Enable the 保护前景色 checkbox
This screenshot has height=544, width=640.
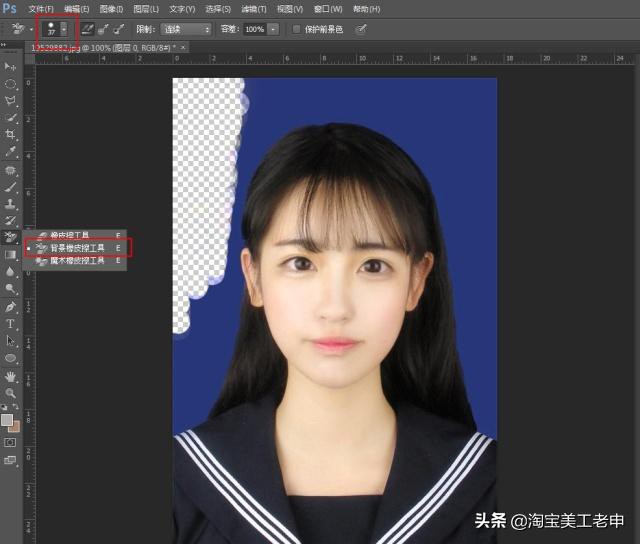click(x=296, y=30)
